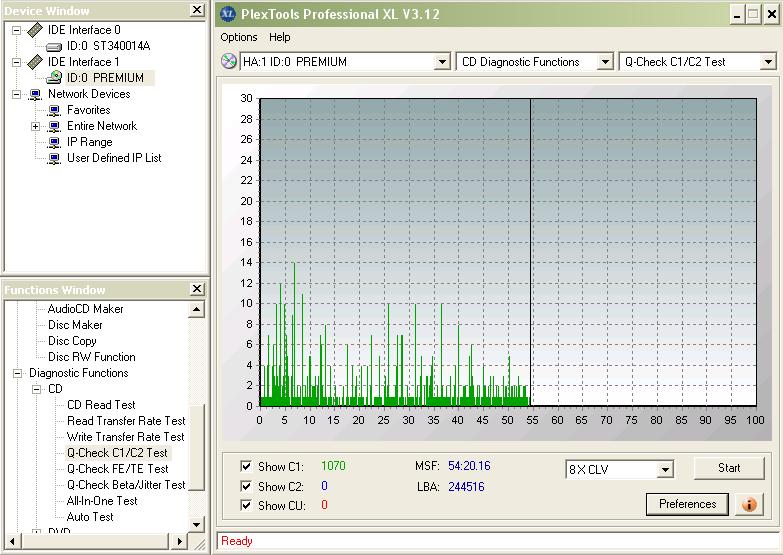783x555 pixels.
Task: Click the PREMIUM CD drive icon
Action: (53, 77)
